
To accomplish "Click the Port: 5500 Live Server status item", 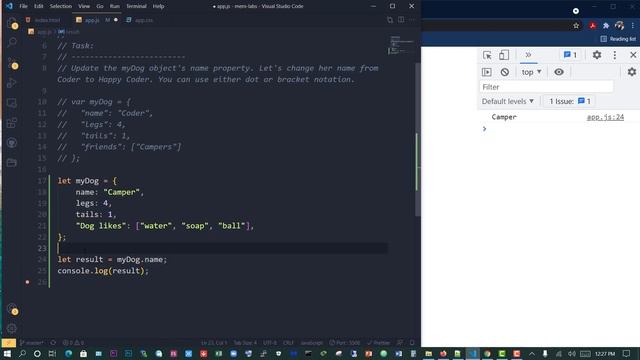I will click(344, 342).
